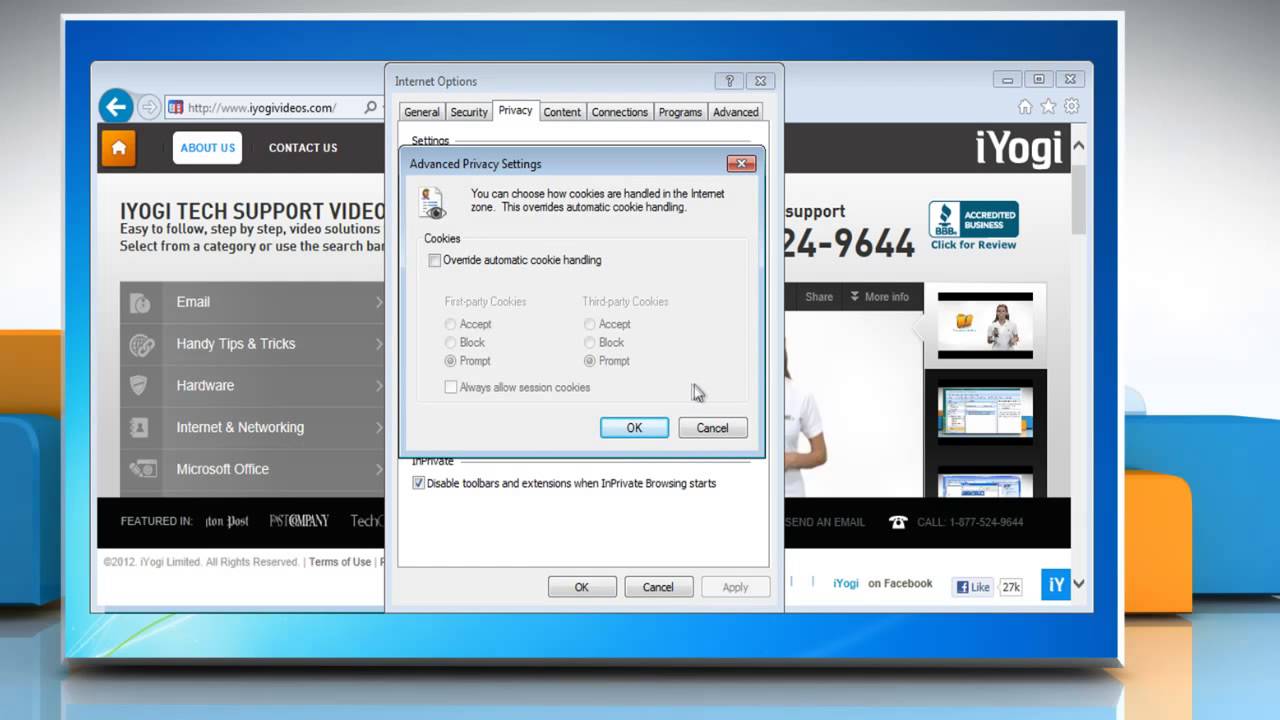Expand the Email category arrow
This screenshot has height=720, width=1280.
(x=379, y=302)
